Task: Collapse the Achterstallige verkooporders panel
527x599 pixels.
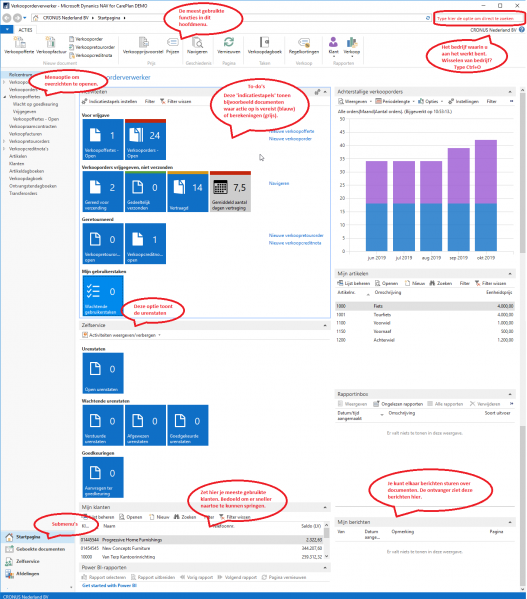Action: tap(510, 92)
